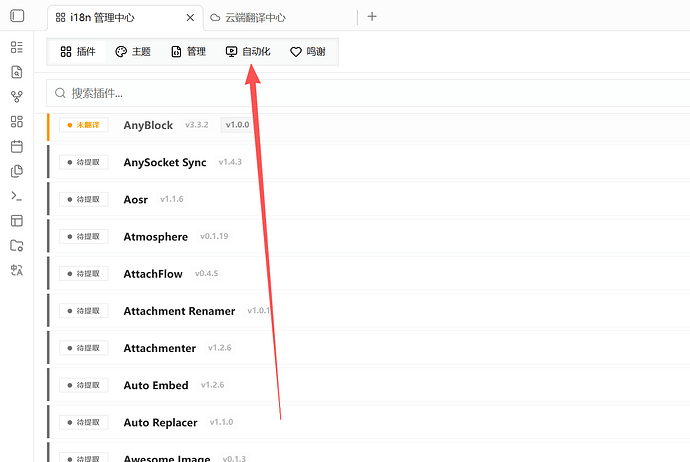This screenshot has width=690, height=462.
Task: Click the 待提取 badge on Attachmenter
Action: (84, 348)
